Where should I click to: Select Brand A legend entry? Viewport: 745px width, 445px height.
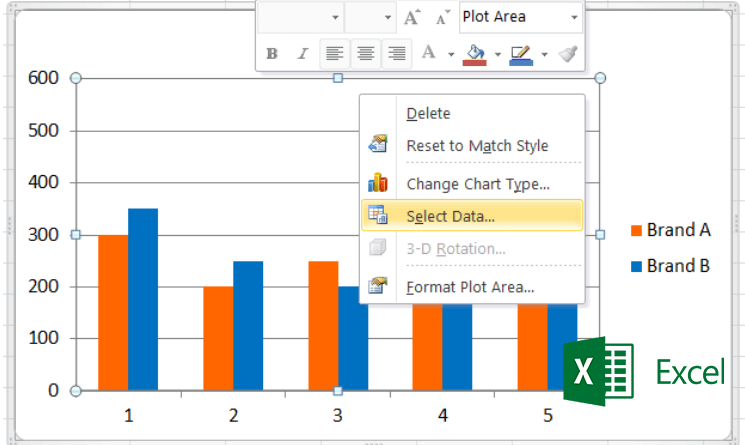click(x=670, y=230)
